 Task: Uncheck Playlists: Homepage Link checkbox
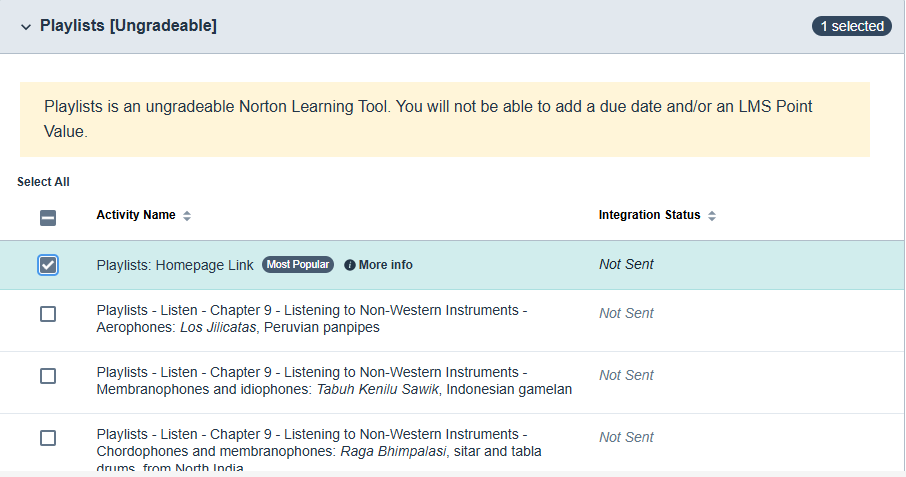click(x=48, y=265)
